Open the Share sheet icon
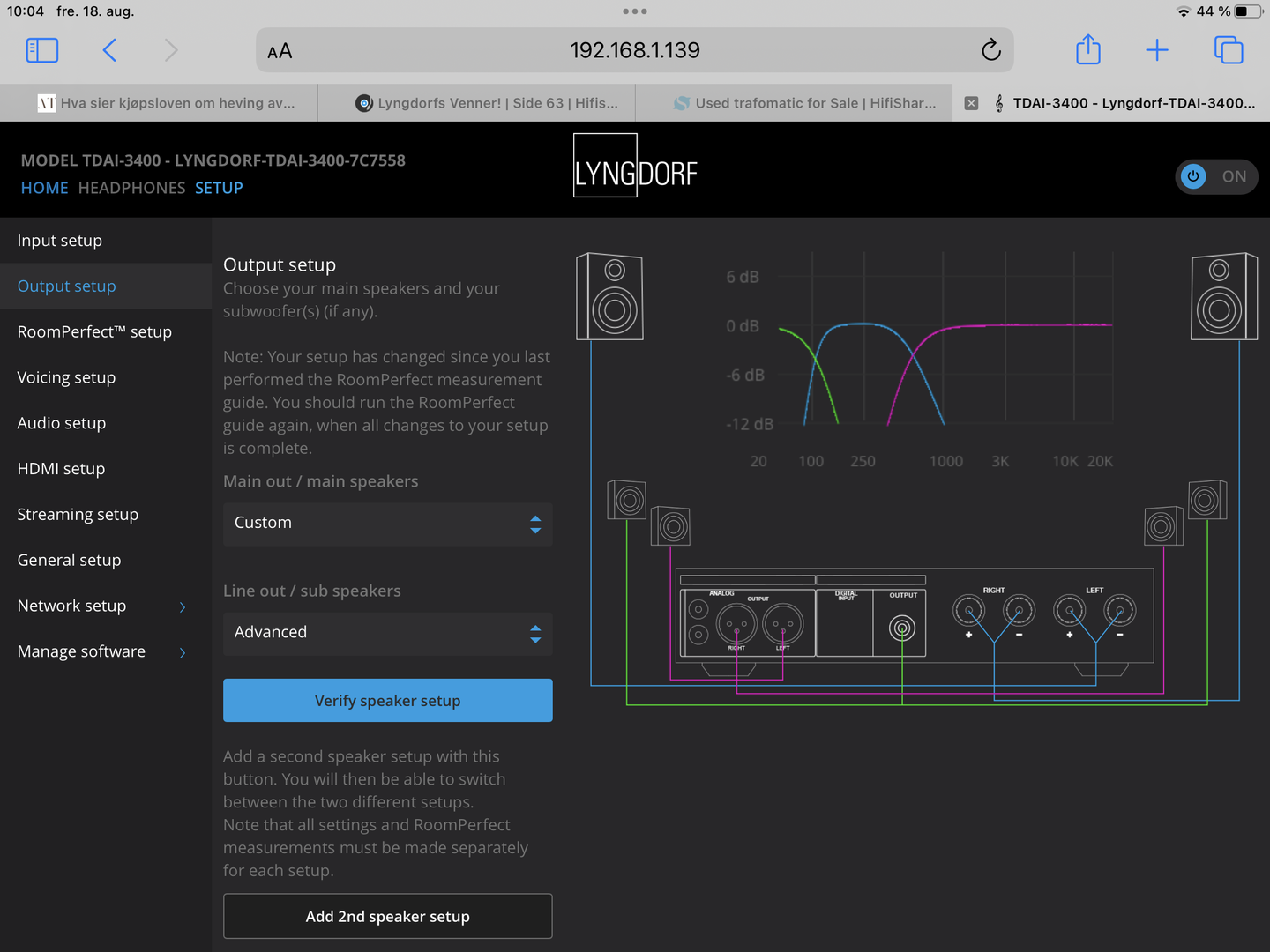1270x952 pixels. (x=1088, y=49)
